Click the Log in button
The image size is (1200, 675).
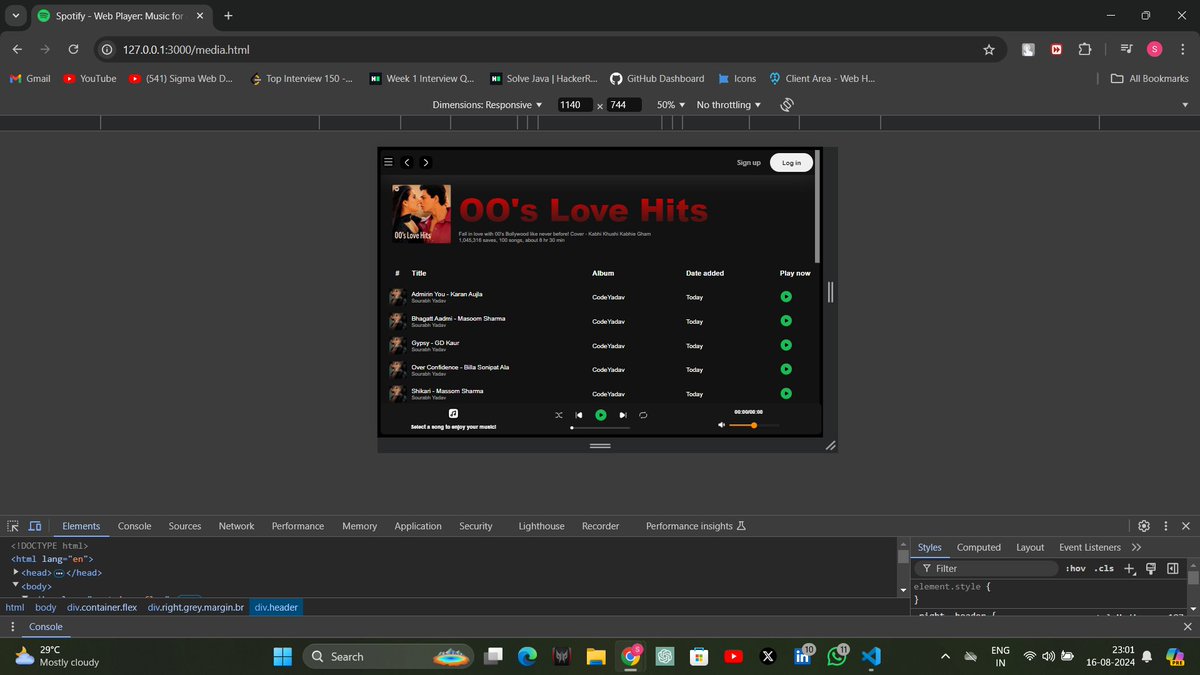pyautogui.click(x=791, y=163)
